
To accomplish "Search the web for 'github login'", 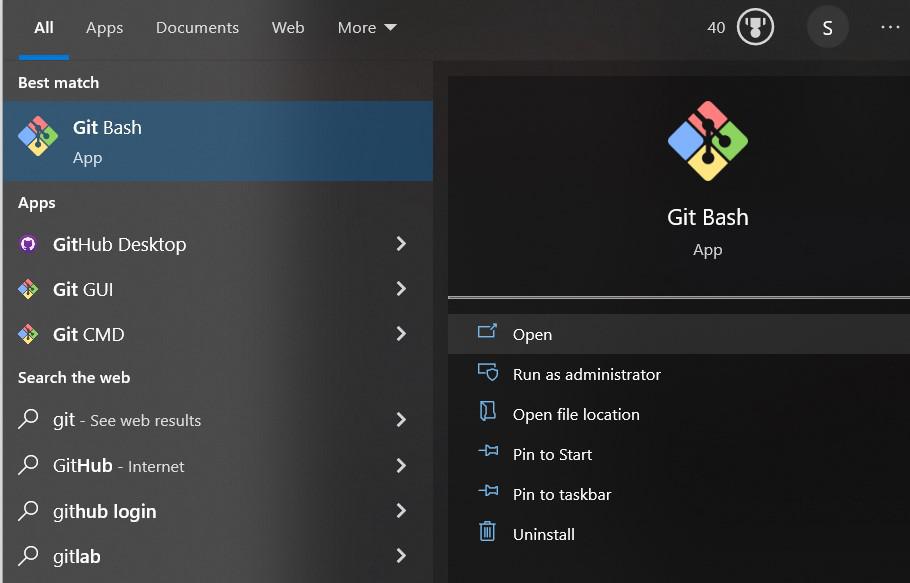I will (x=218, y=511).
